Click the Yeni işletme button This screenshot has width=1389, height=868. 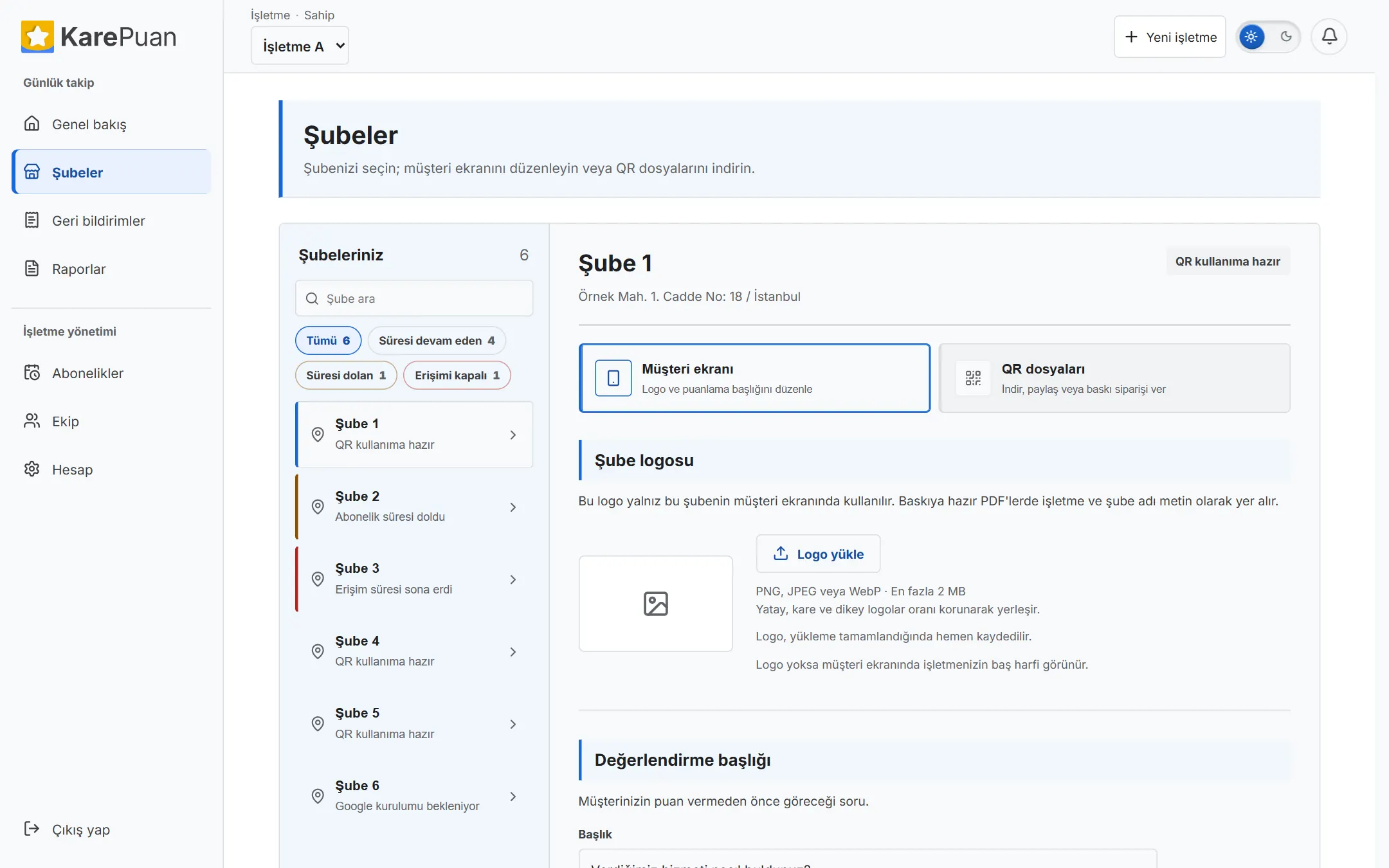1170,37
